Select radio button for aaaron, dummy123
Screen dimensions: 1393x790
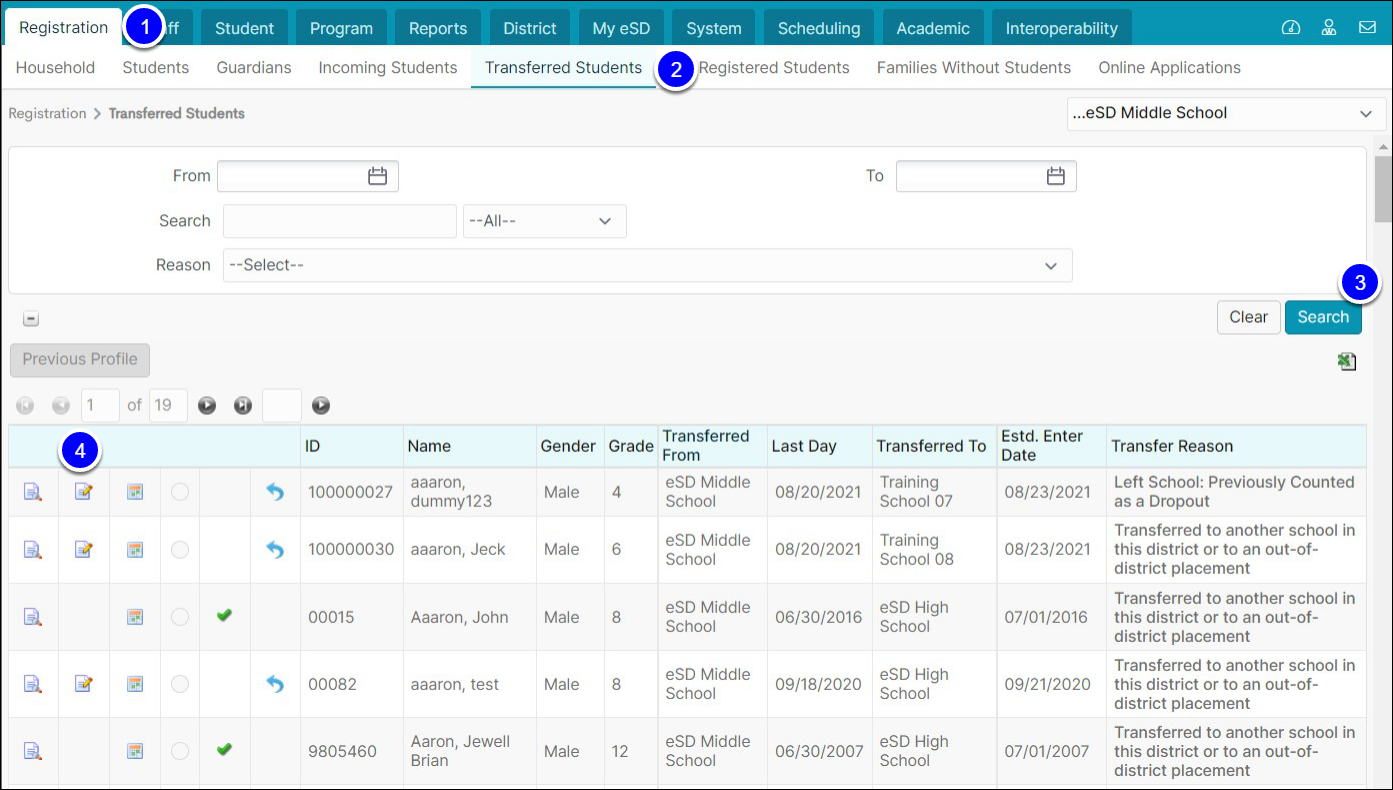pyautogui.click(x=180, y=492)
